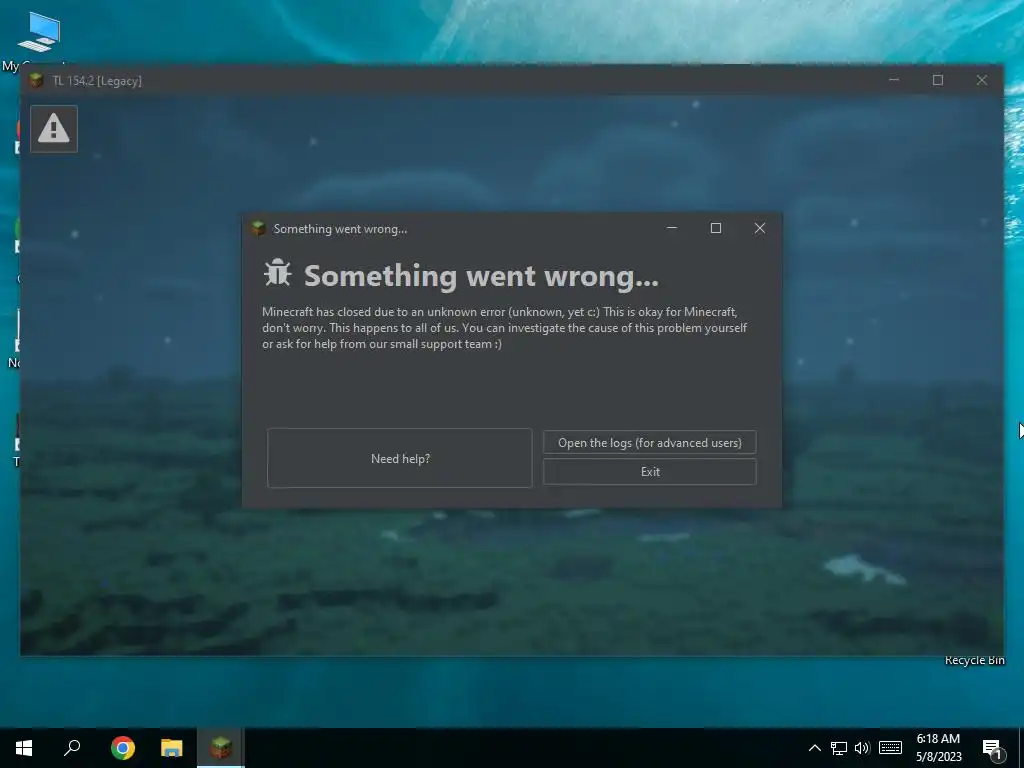1024x768 pixels.
Task: Launch Google Chrome from taskbar
Action: (x=123, y=748)
